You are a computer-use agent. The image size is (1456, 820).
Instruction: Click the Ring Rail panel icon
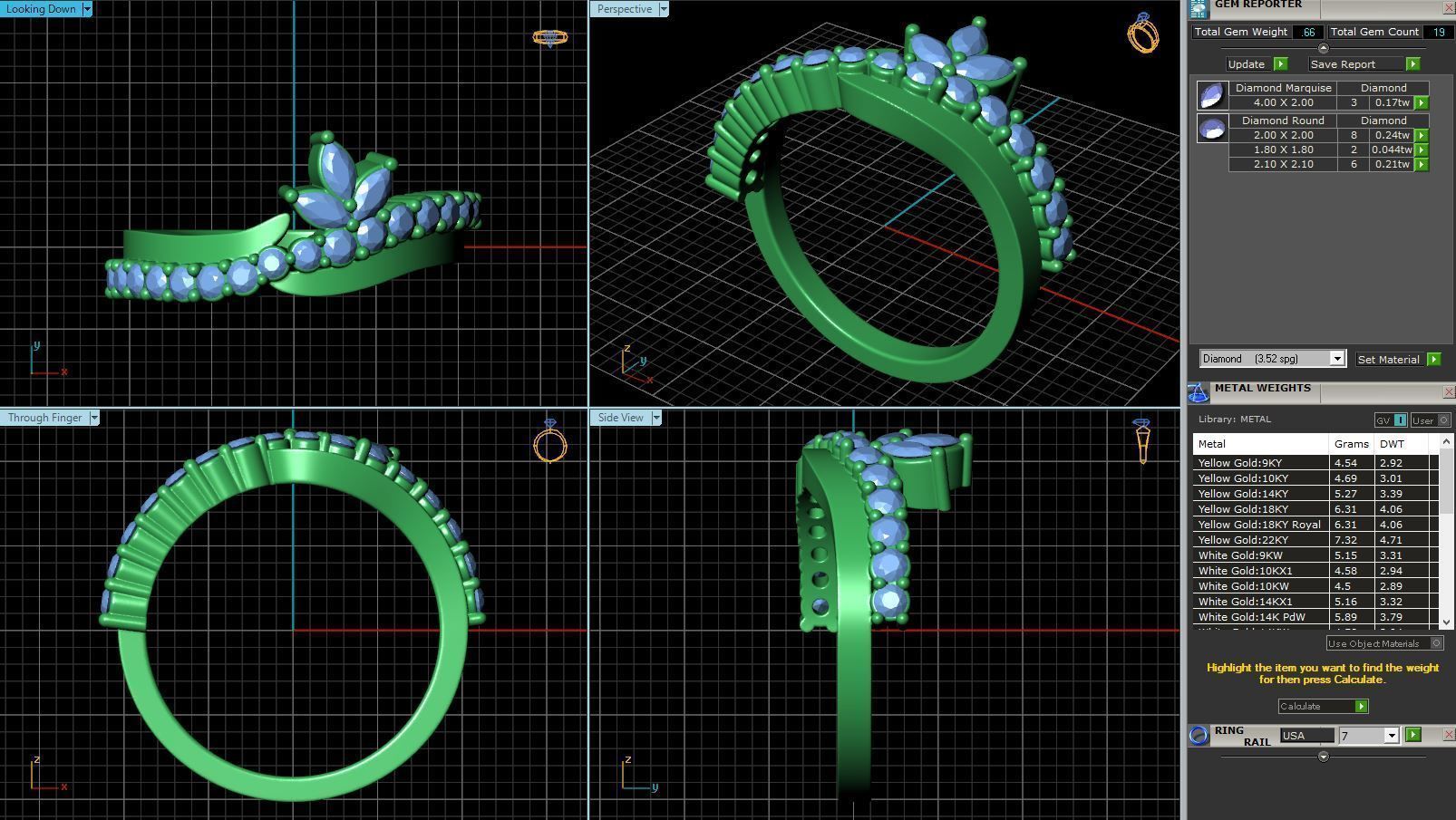click(1199, 735)
